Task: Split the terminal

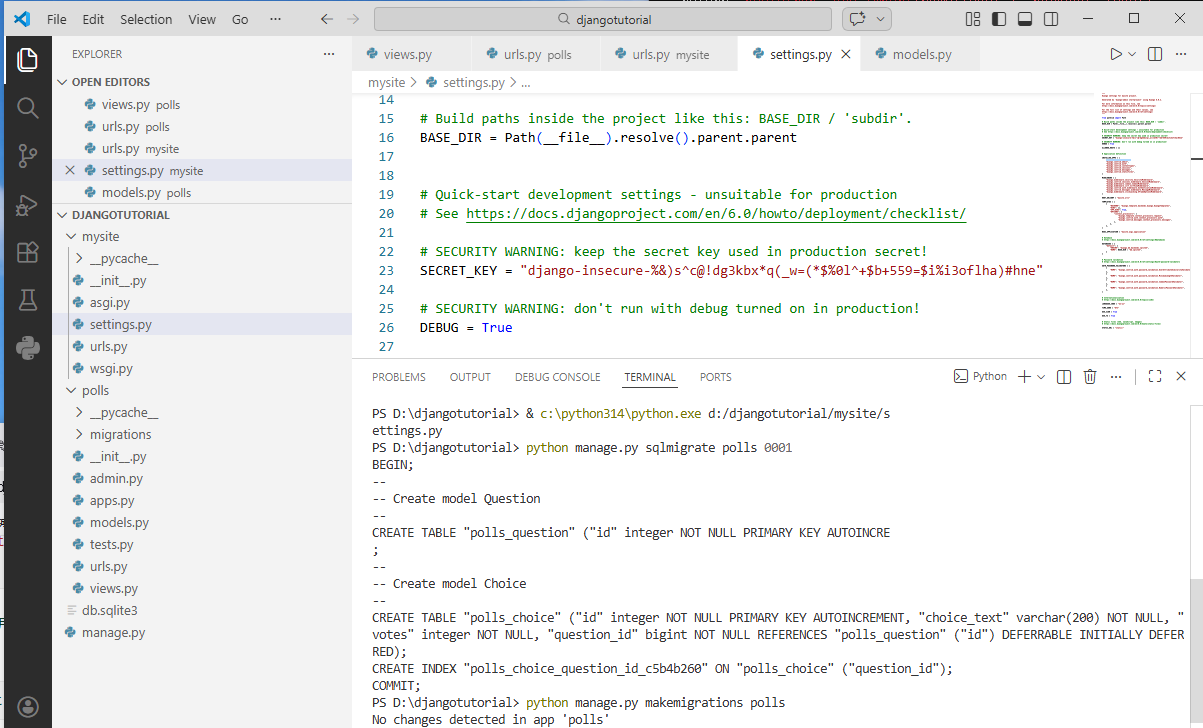Action: (x=1064, y=376)
